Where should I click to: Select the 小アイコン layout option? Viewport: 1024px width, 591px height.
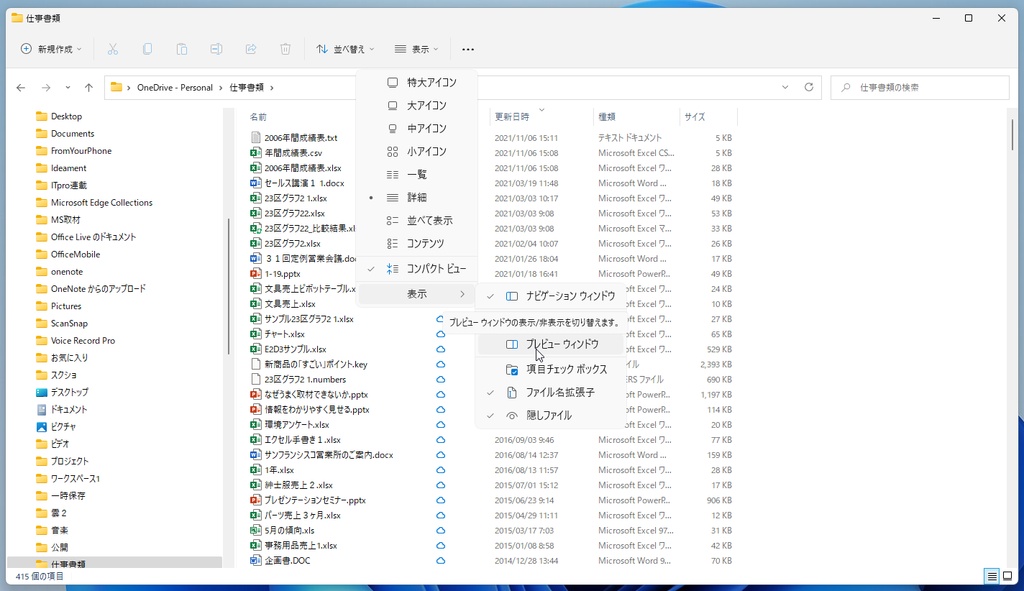tap(418, 152)
